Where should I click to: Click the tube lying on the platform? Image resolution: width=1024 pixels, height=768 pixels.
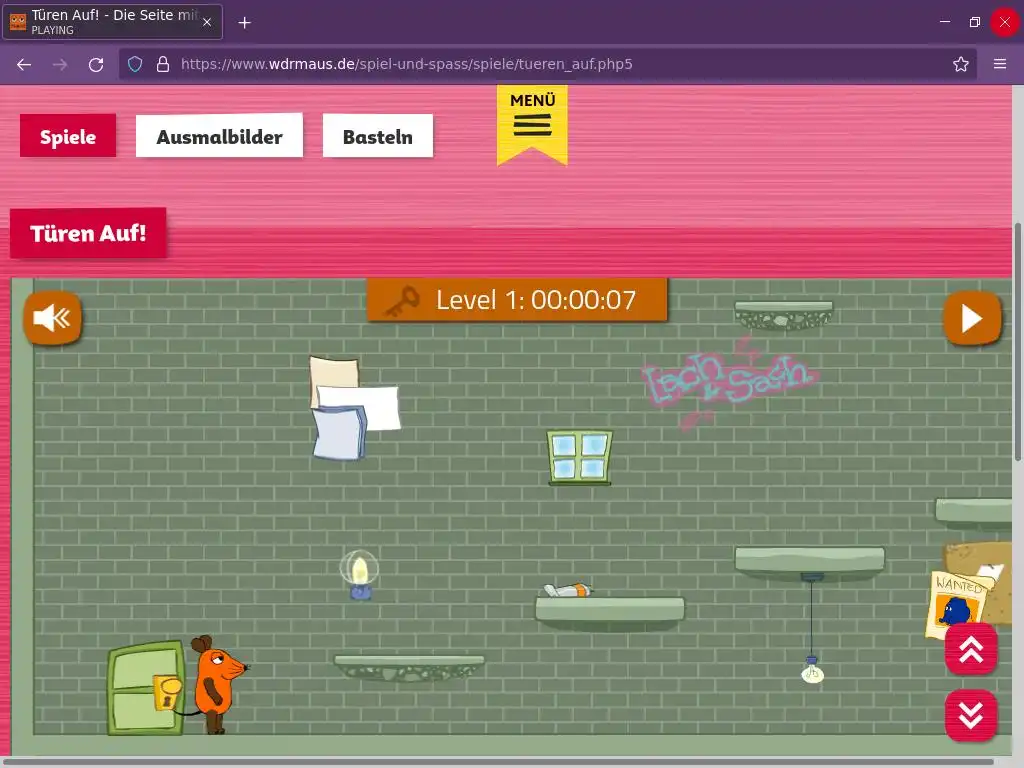point(568,590)
